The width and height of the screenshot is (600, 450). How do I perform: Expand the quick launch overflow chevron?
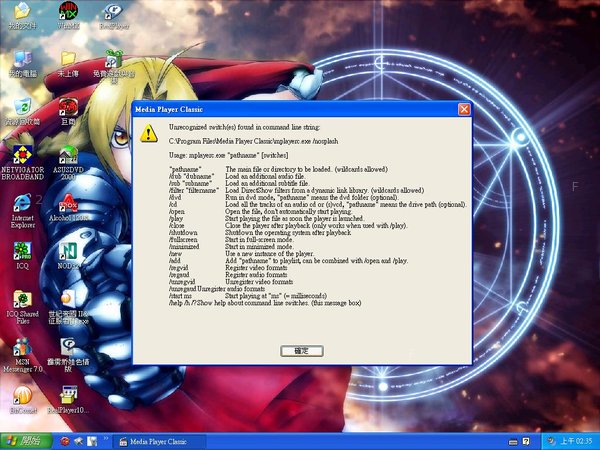click(106, 439)
